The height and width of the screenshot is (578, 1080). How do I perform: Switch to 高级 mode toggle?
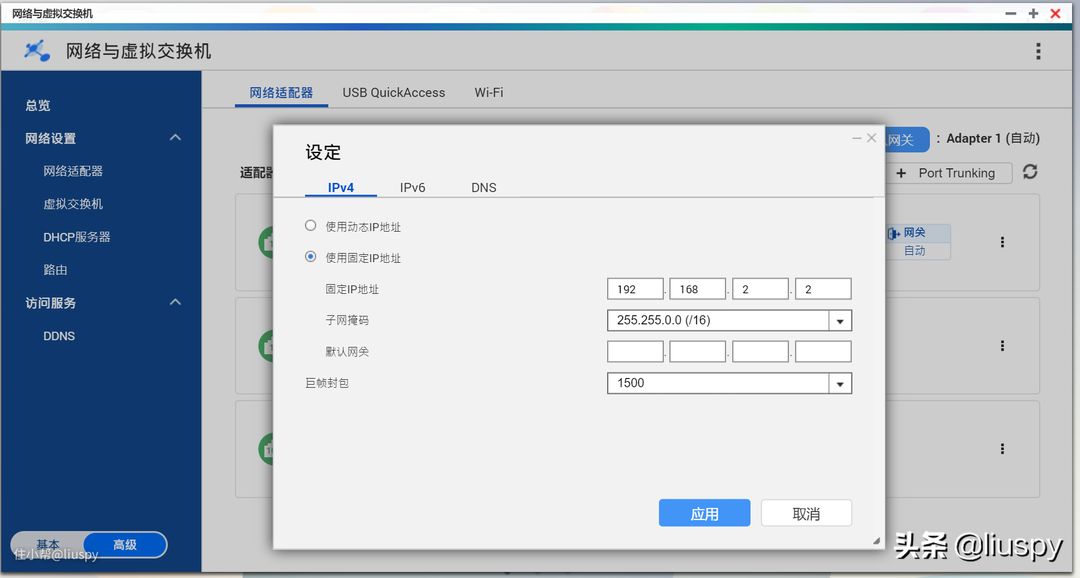point(125,545)
